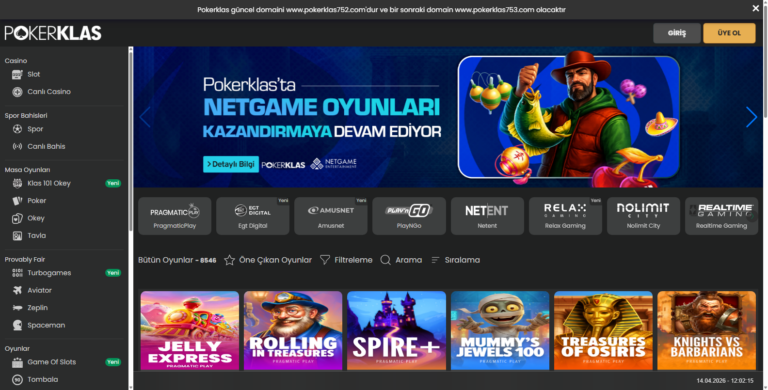Open Rolling in Treasures game thumbnail
768x390 pixels.
coord(293,331)
